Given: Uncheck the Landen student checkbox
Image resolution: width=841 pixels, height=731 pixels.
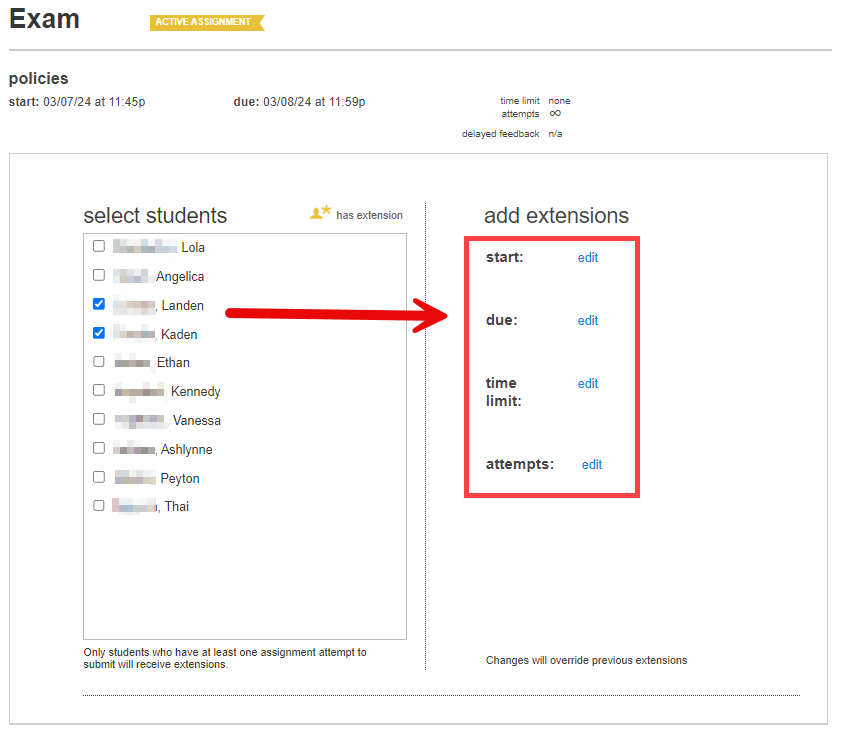Looking at the screenshot, I should pos(99,304).
